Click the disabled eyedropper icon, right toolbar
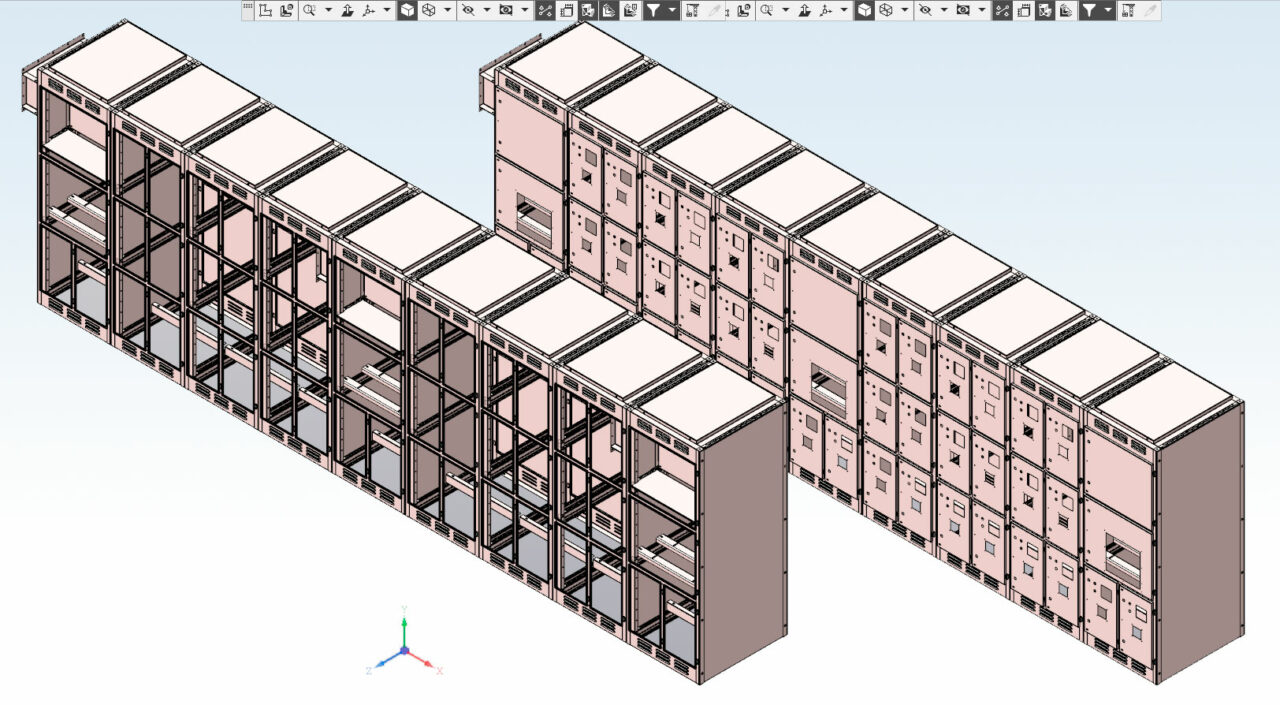The image size is (1280, 705). tap(1151, 10)
